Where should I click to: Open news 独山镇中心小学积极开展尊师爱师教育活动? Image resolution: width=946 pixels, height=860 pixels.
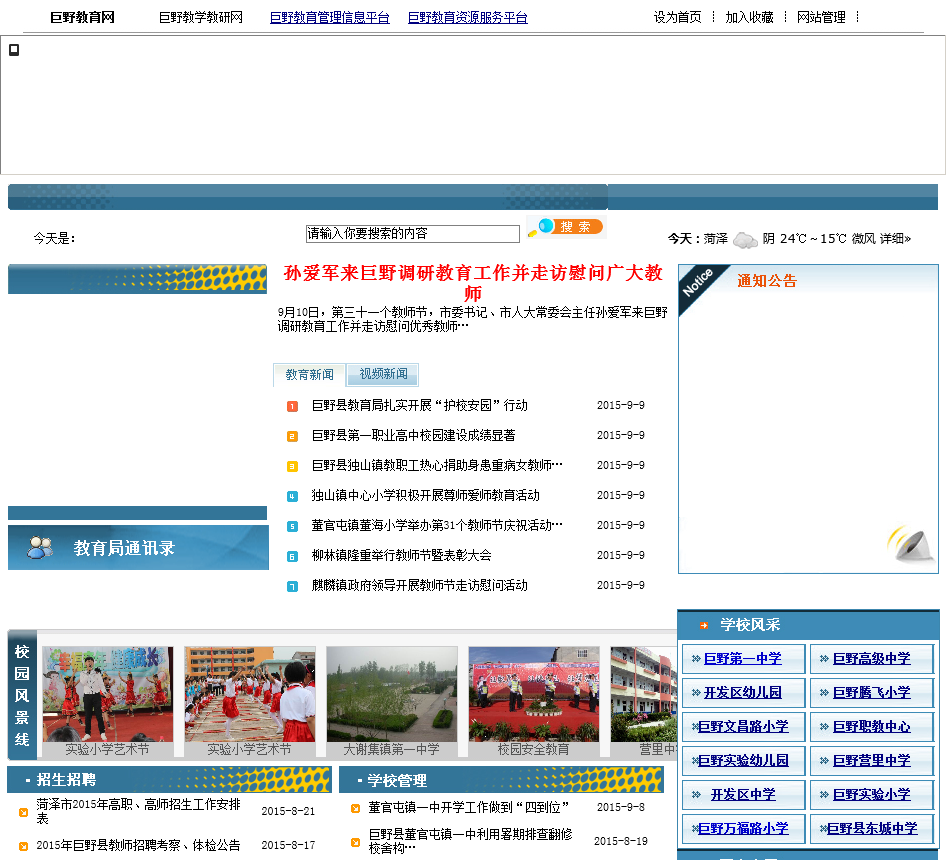tap(425, 495)
